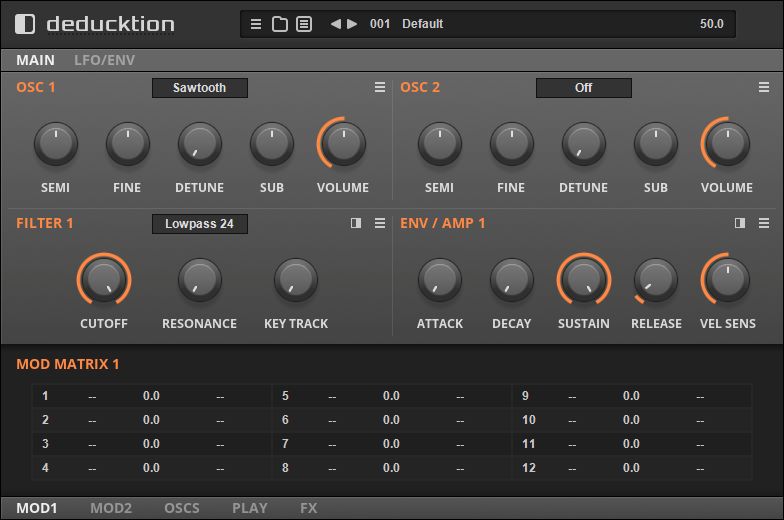This screenshot has width=784, height=520.
Task: Select mod matrix slot 1 destination
Action: (x=220, y=396)
